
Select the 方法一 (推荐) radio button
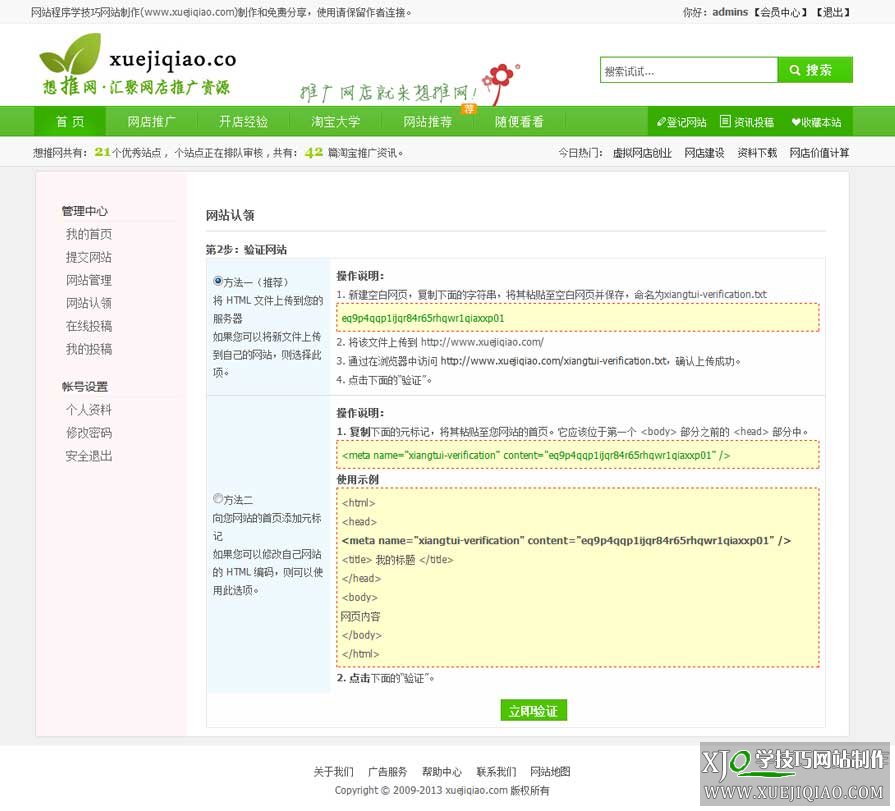click(x=218, y=281)
